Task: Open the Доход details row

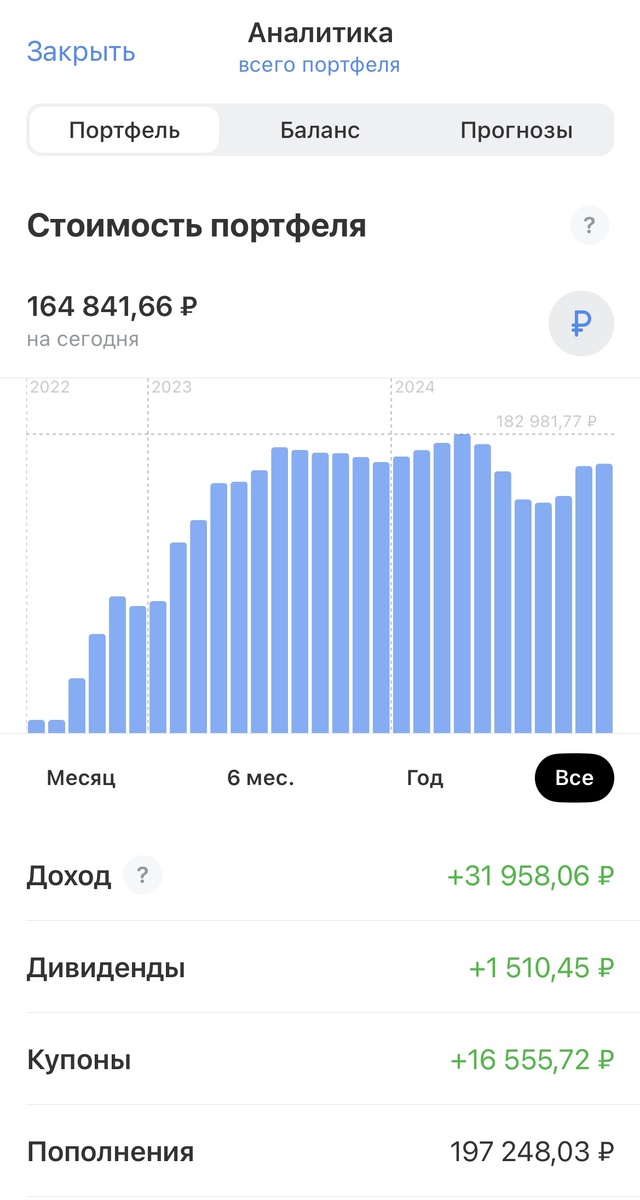Action: pyautogui.click(x=320, y=874)
